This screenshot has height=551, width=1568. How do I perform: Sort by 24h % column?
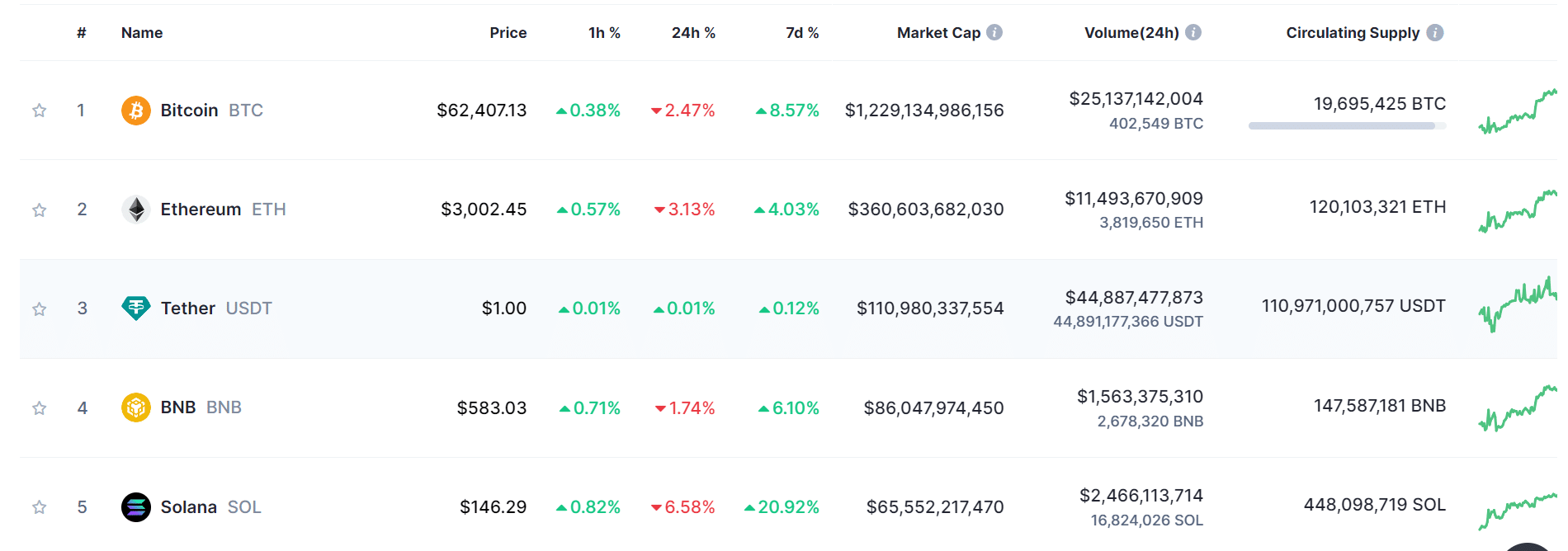[x=693, y=33]
